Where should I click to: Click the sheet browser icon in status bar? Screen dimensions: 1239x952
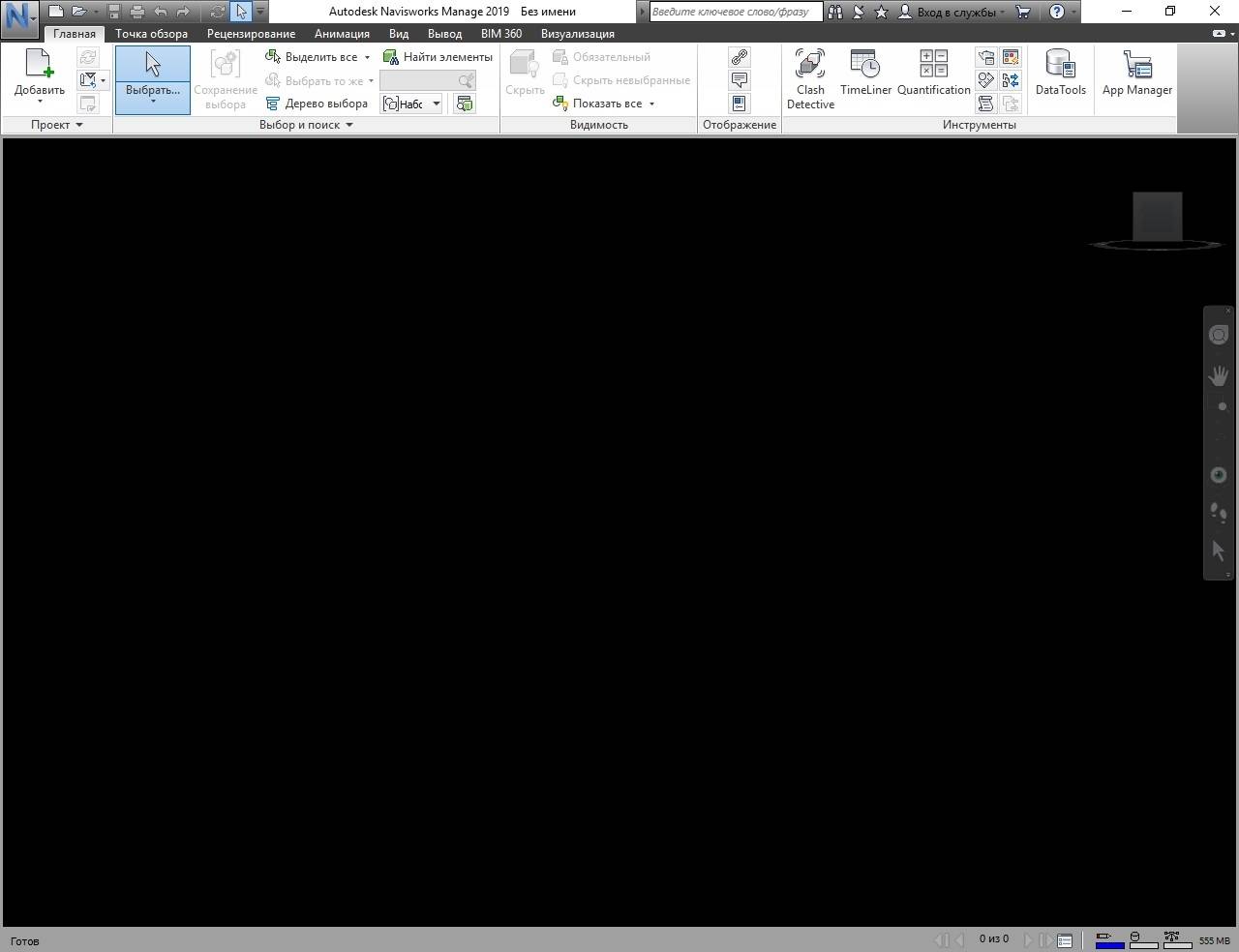1065,940
